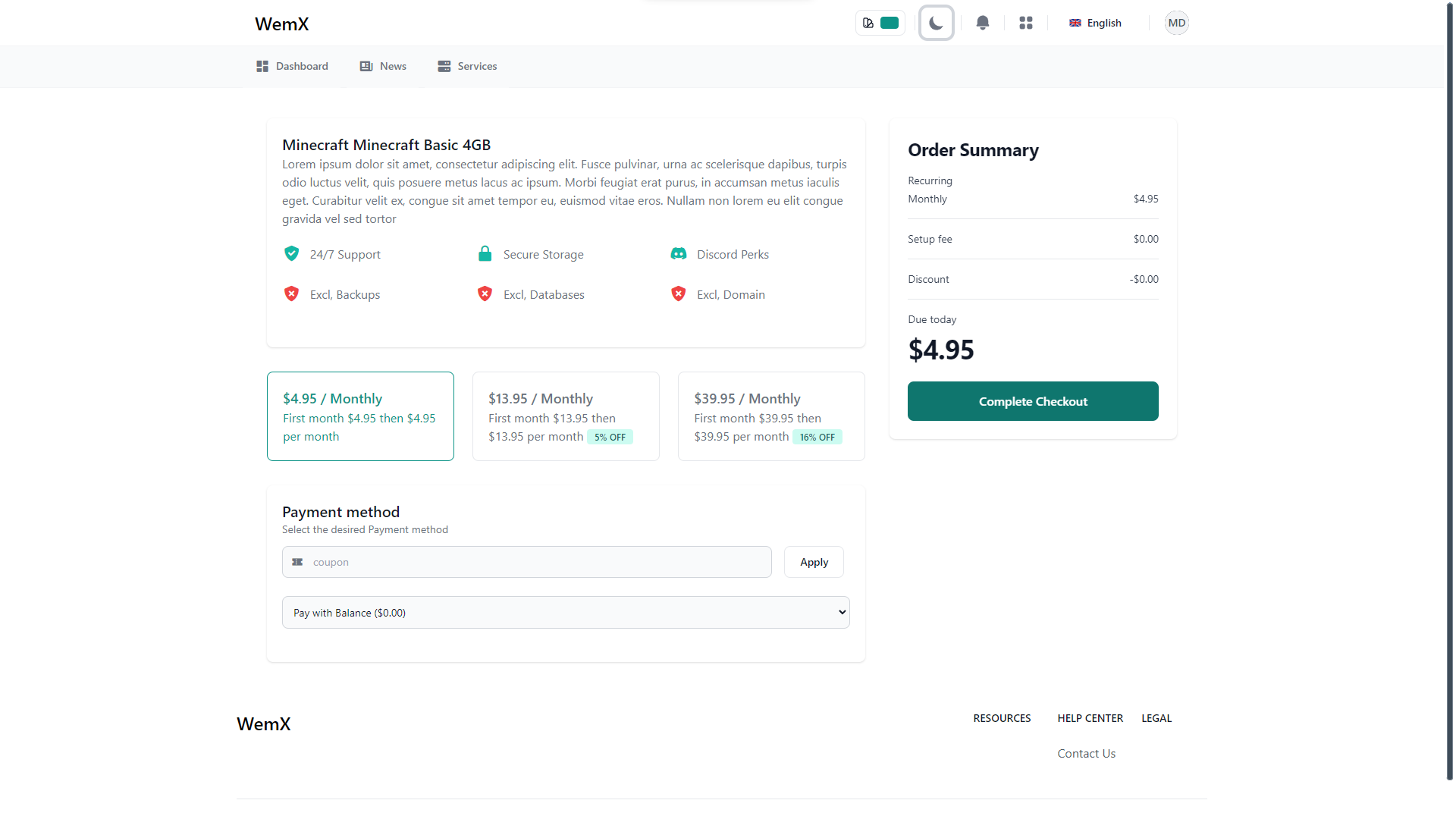Click the Discount -$0.00 value
The height and width of the screenshot is (819, 1456).
[1144, 279]
